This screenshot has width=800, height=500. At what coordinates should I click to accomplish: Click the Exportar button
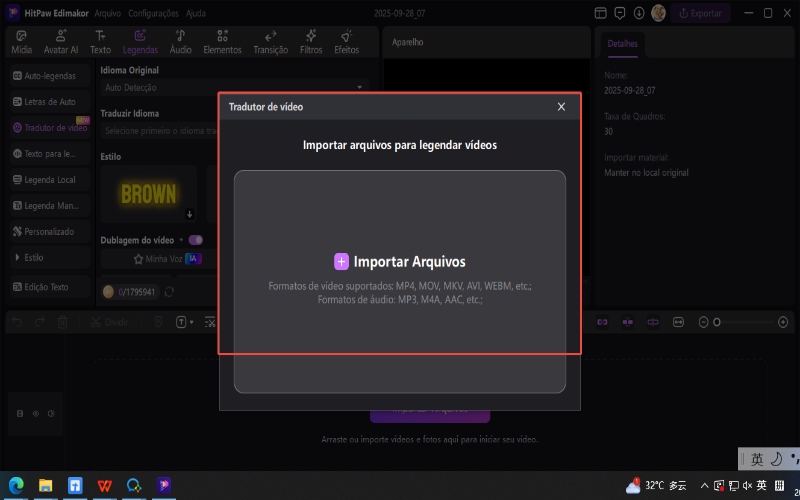[x=701, y=13]
